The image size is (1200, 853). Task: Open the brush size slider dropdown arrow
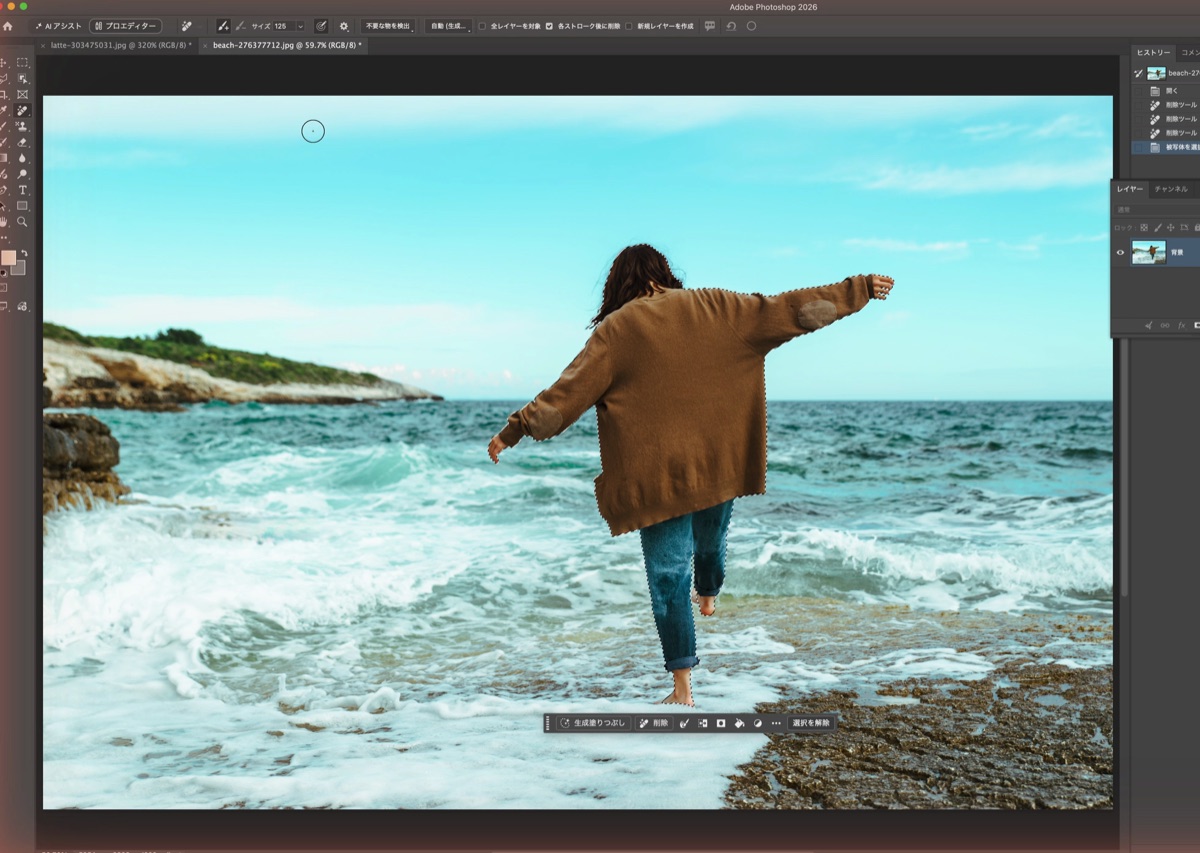[300, 26]
